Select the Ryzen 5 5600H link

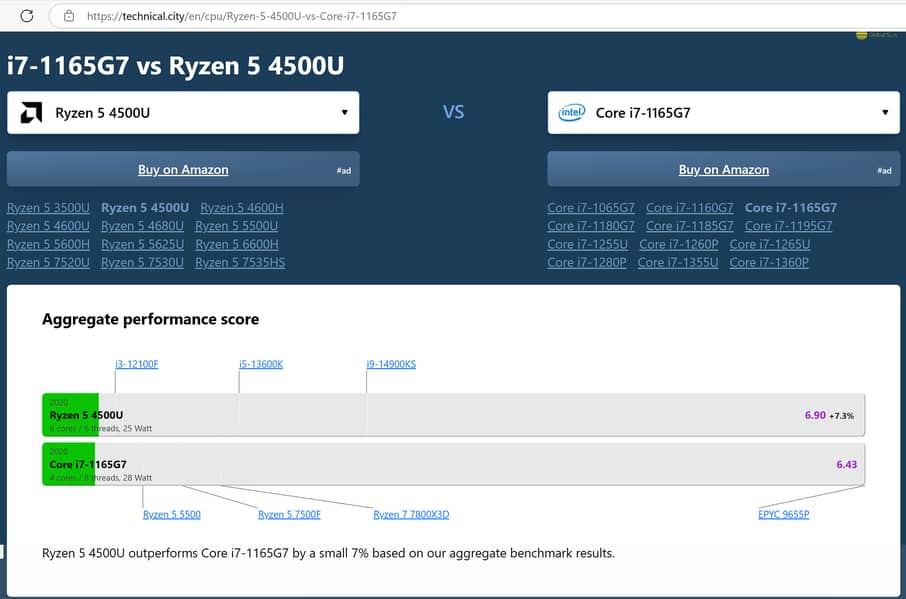(x=48, y=244)
